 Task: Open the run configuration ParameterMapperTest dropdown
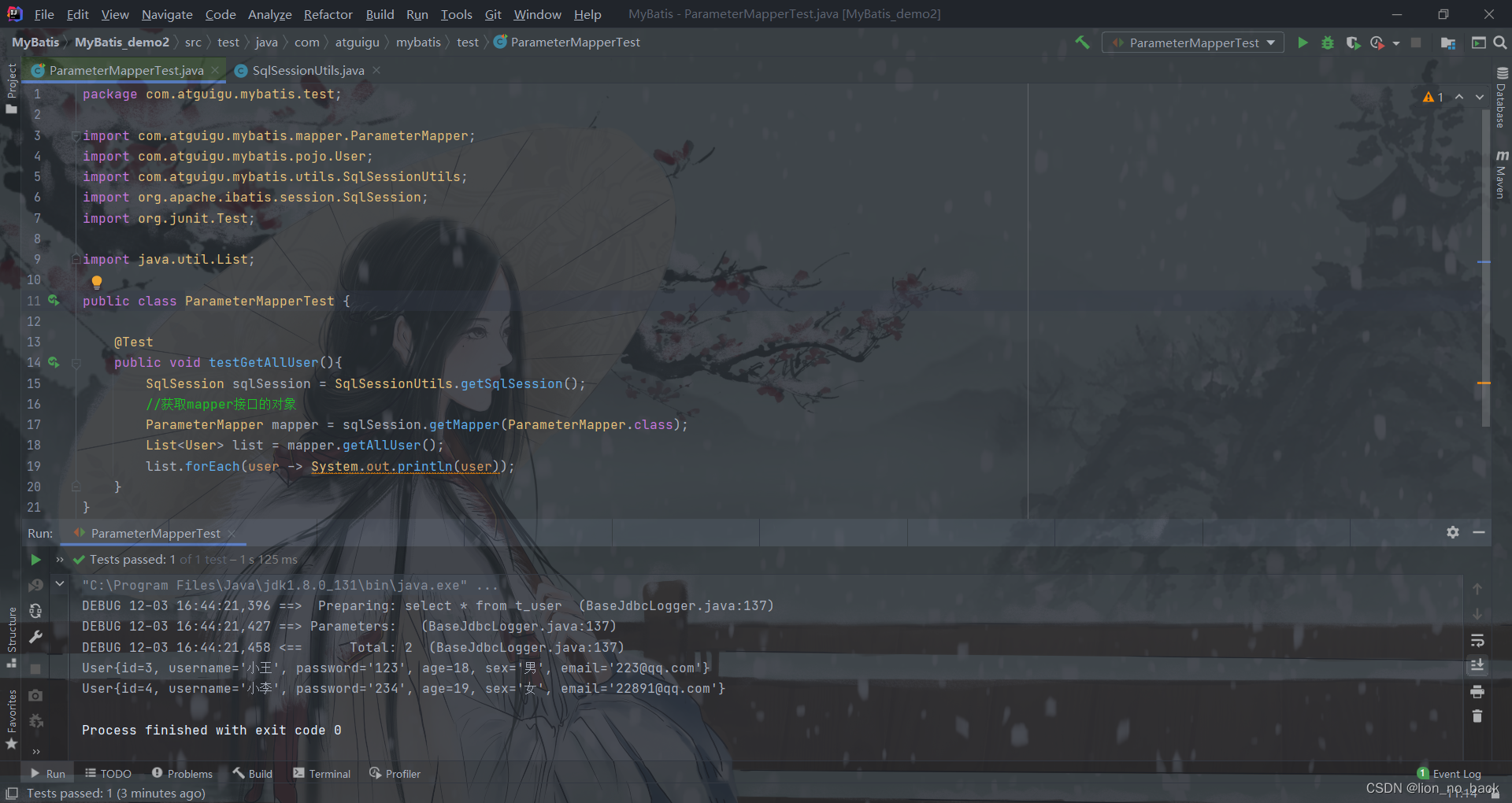1193,43
